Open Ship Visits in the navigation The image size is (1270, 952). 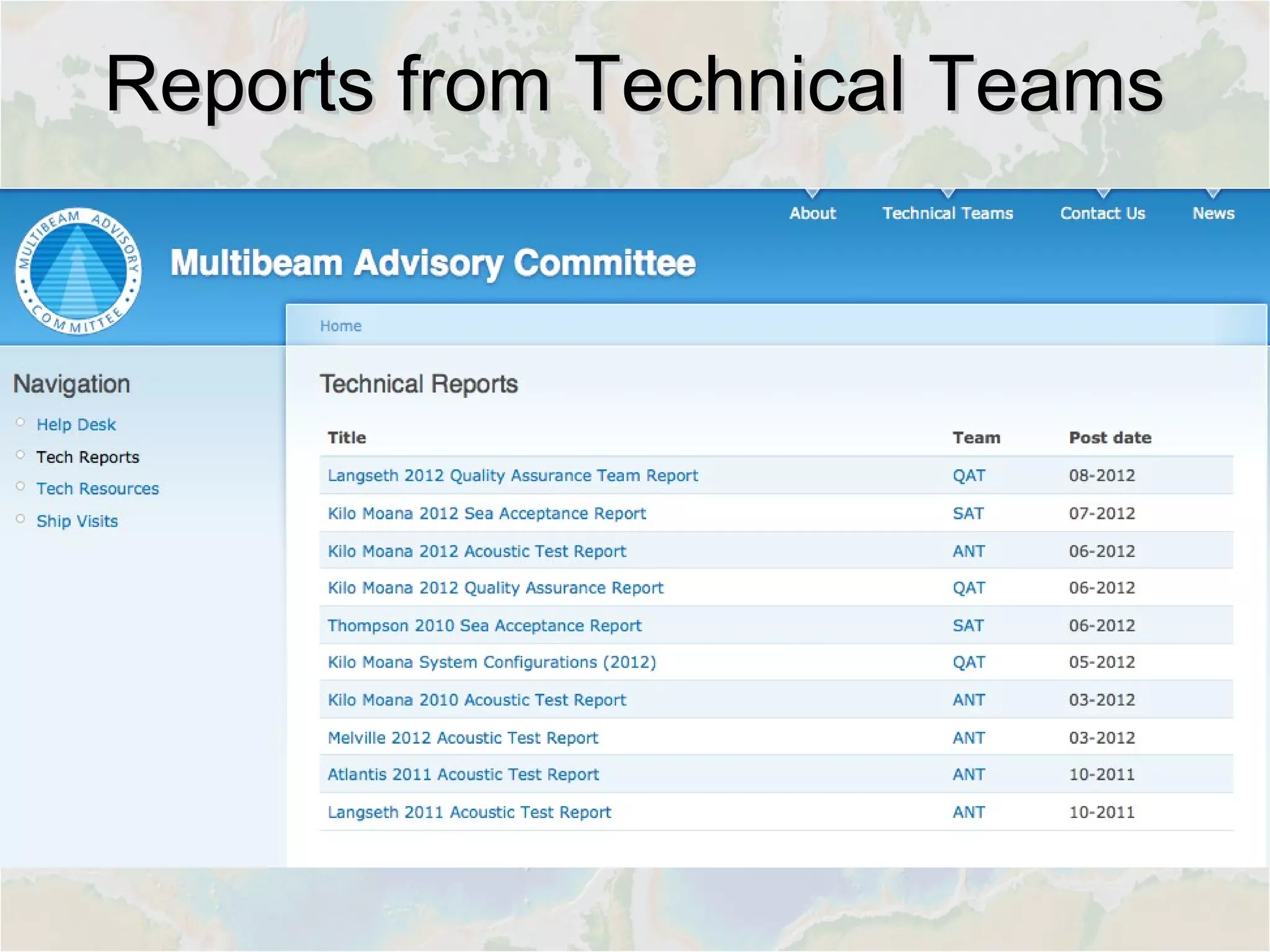[77, 521]
